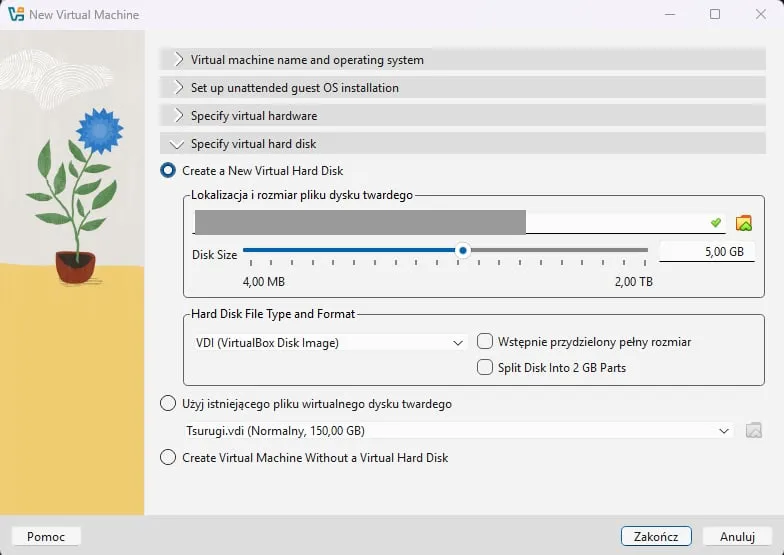This screenshot has height=555, width=784.
Task: Click the Disk Size slider handle
Action: tap(463, 250)
